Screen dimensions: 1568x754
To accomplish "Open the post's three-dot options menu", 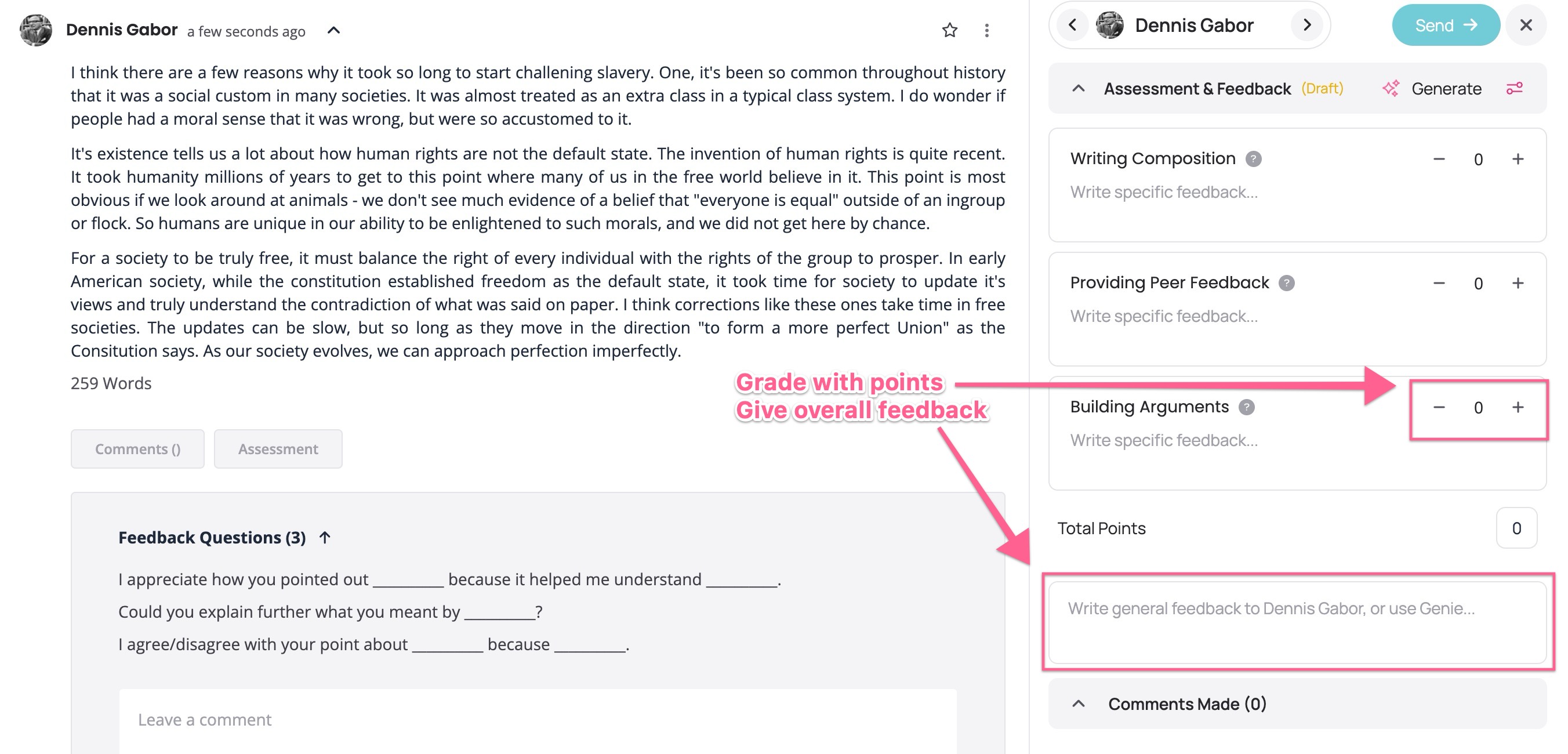I will [987, 31].
